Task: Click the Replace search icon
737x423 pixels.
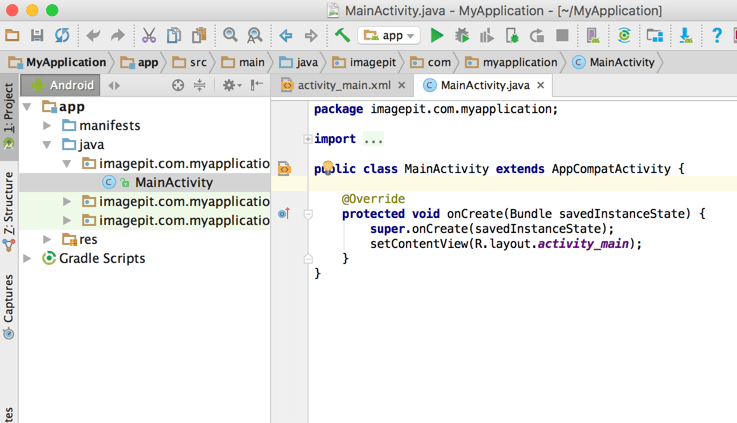Action: pos(255,35)
